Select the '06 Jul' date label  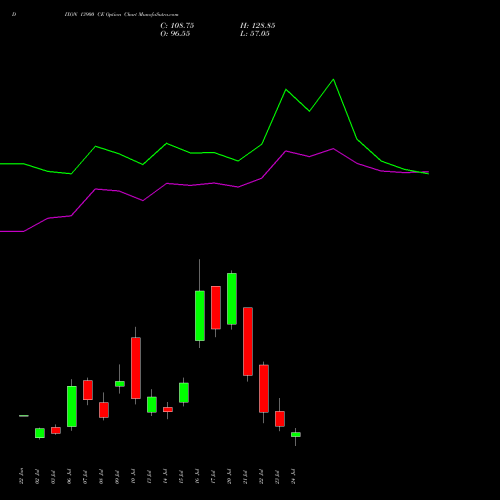[69, 477]
